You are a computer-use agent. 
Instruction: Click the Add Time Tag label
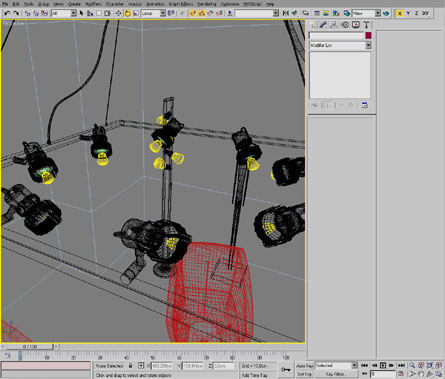pos(254,375)
